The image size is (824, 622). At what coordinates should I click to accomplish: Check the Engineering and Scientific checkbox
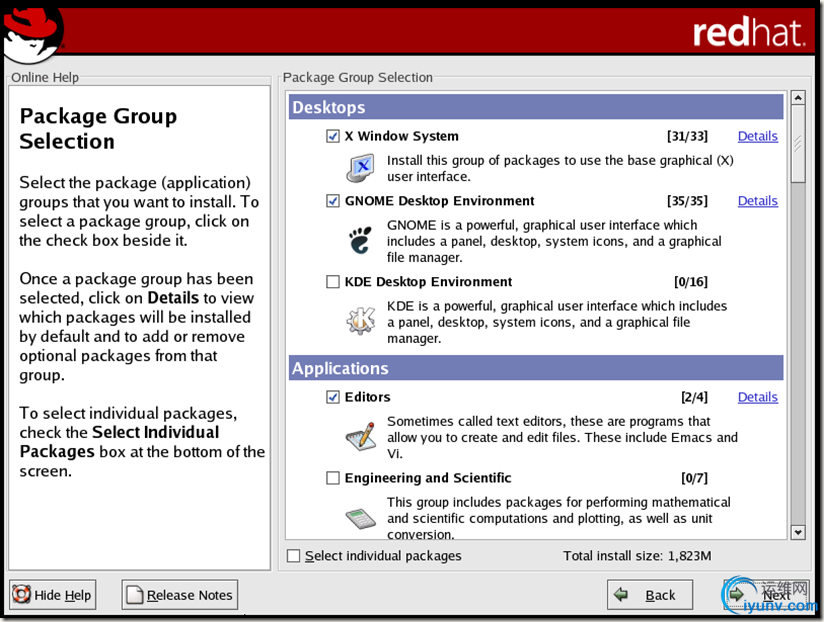333,478
